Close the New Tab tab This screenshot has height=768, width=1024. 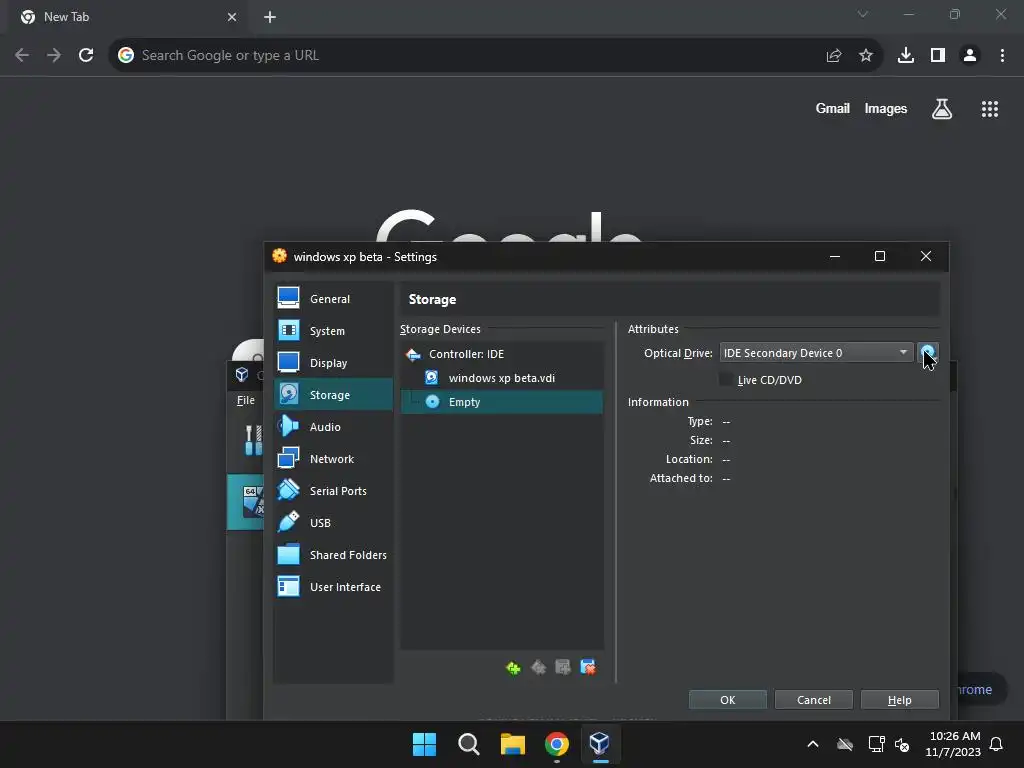point(232,17)
